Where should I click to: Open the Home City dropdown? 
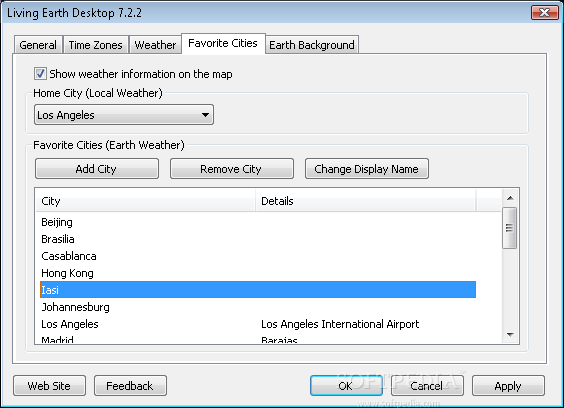124,115
